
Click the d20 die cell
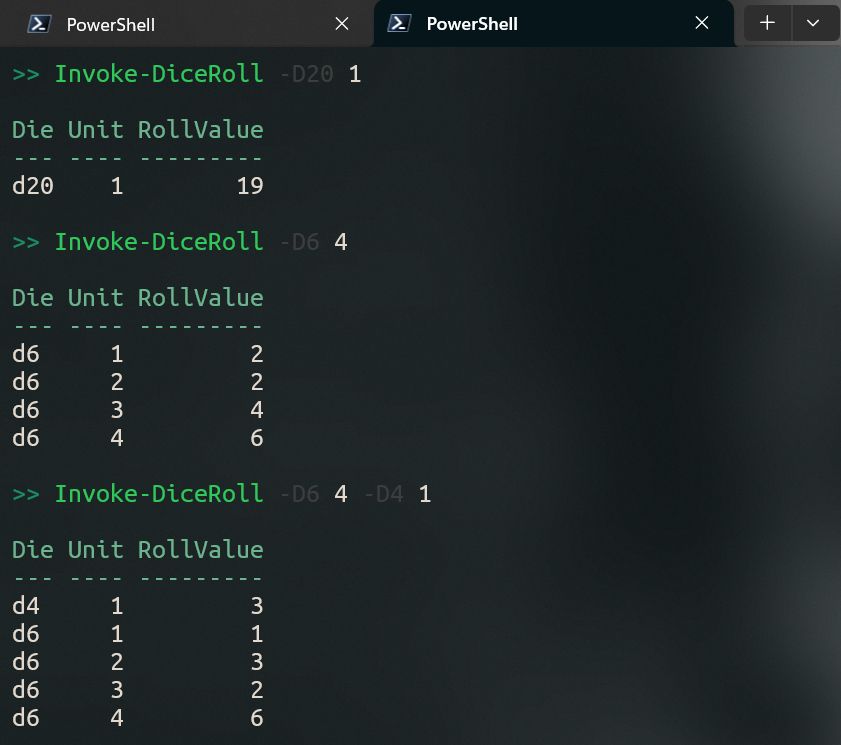(33, 186)
